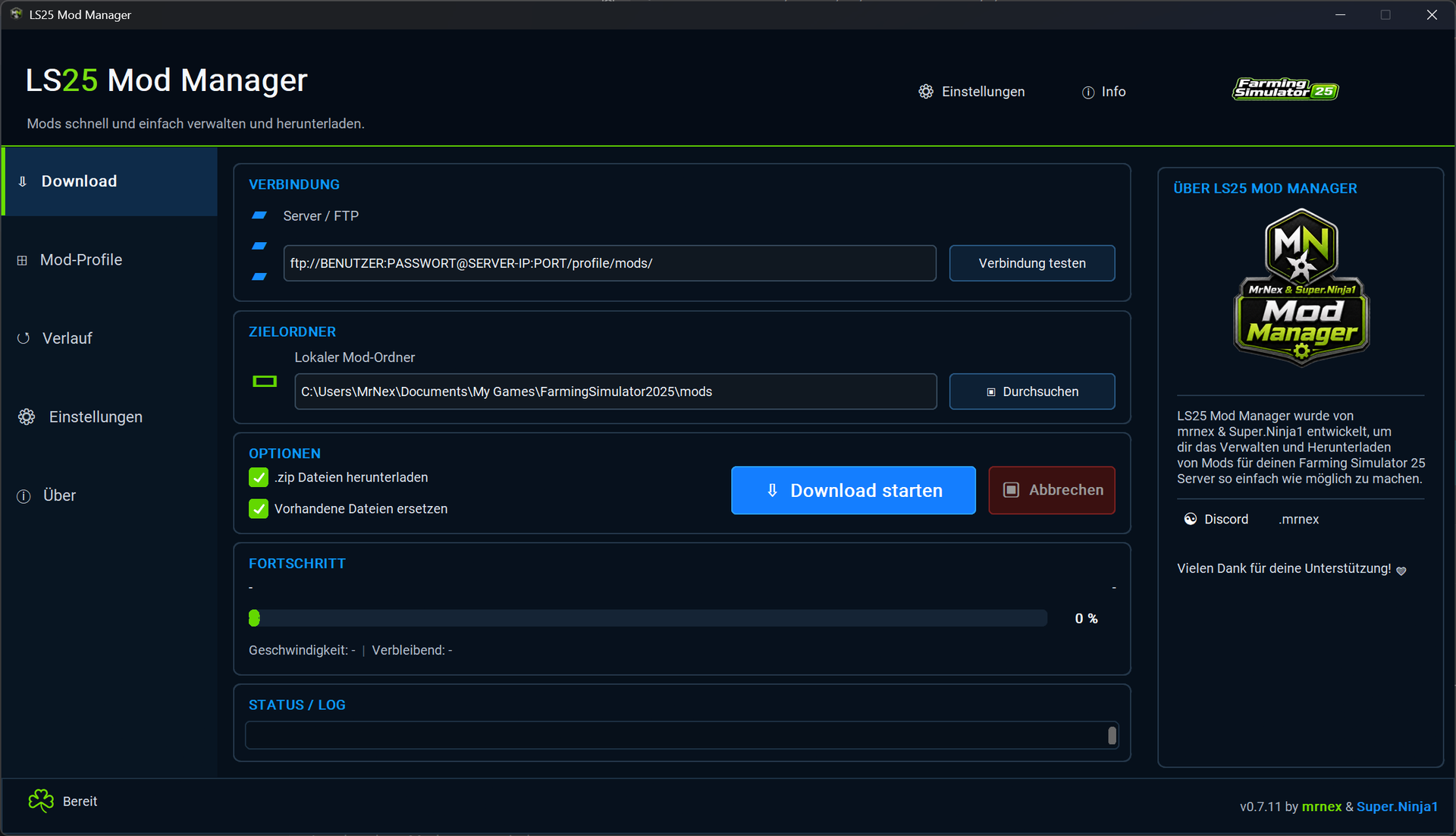
Task: Click the 'STATUS / LOG' heading
Action: click(x=297, y=705)
